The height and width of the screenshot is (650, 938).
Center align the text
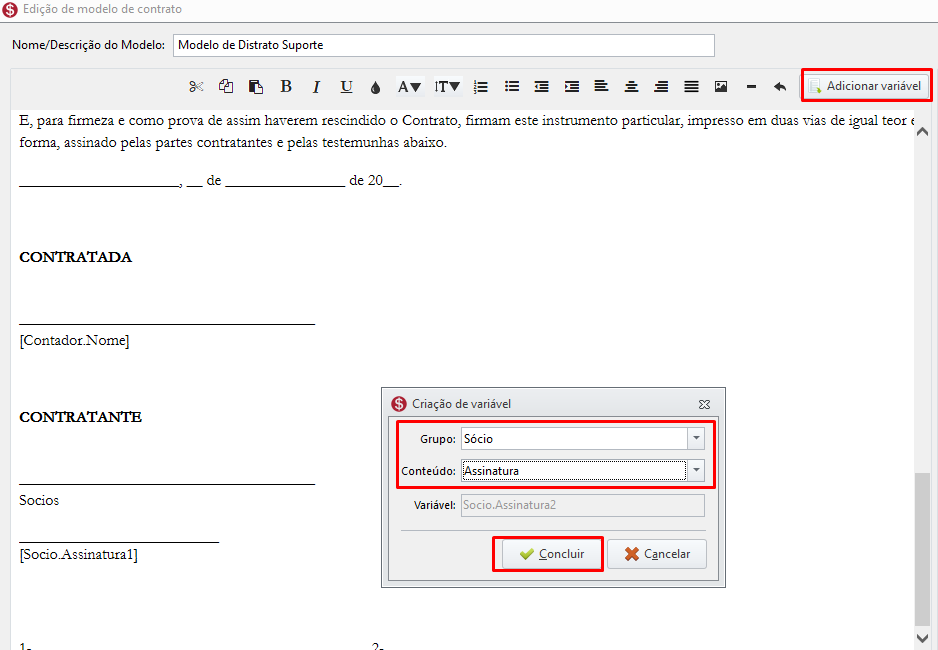pos(631,87)
